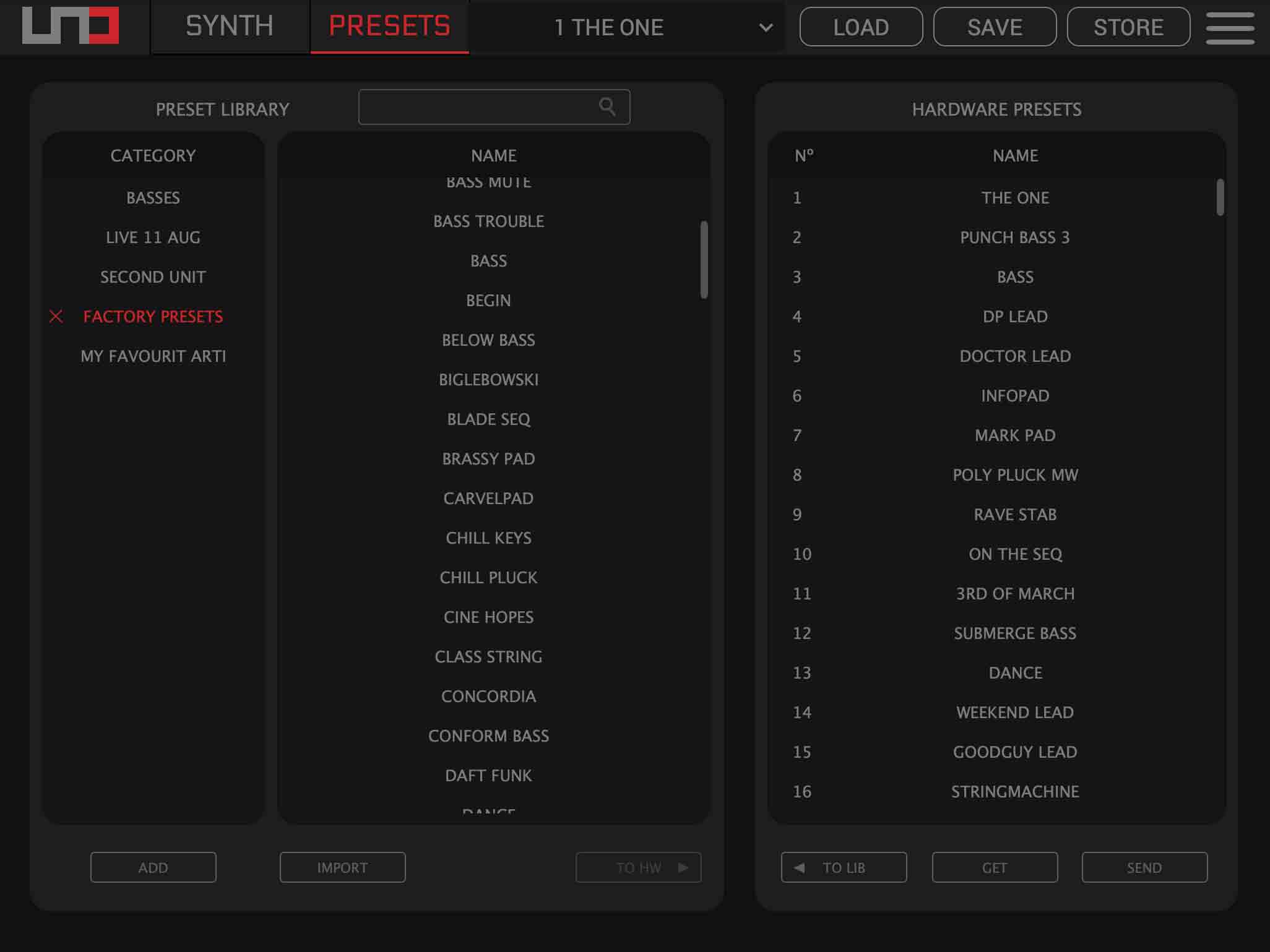1270x952 pixels.
Task: Select the BASSES category
Action: 153,198
